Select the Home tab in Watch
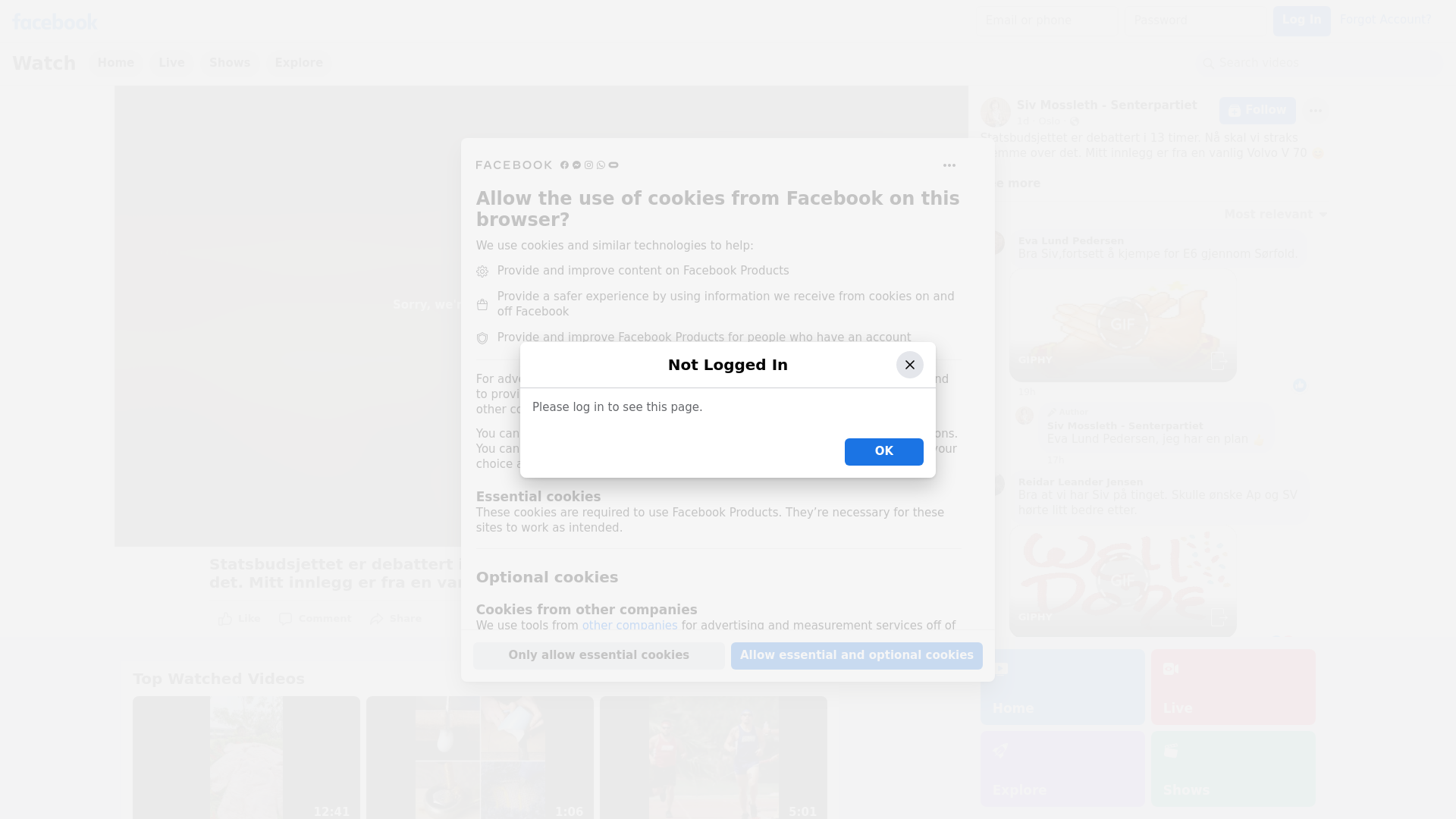 (x=115, y=63)
